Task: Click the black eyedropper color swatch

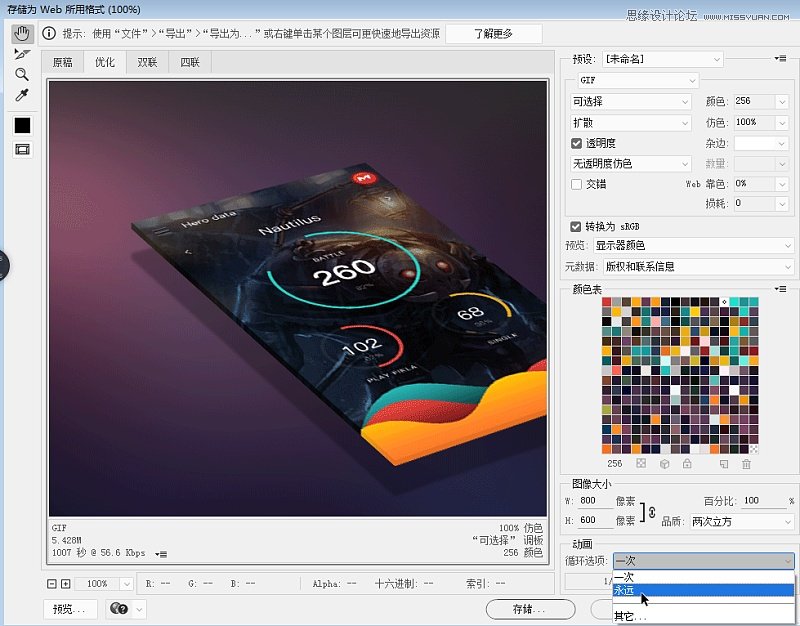Action: click(22, 126)
